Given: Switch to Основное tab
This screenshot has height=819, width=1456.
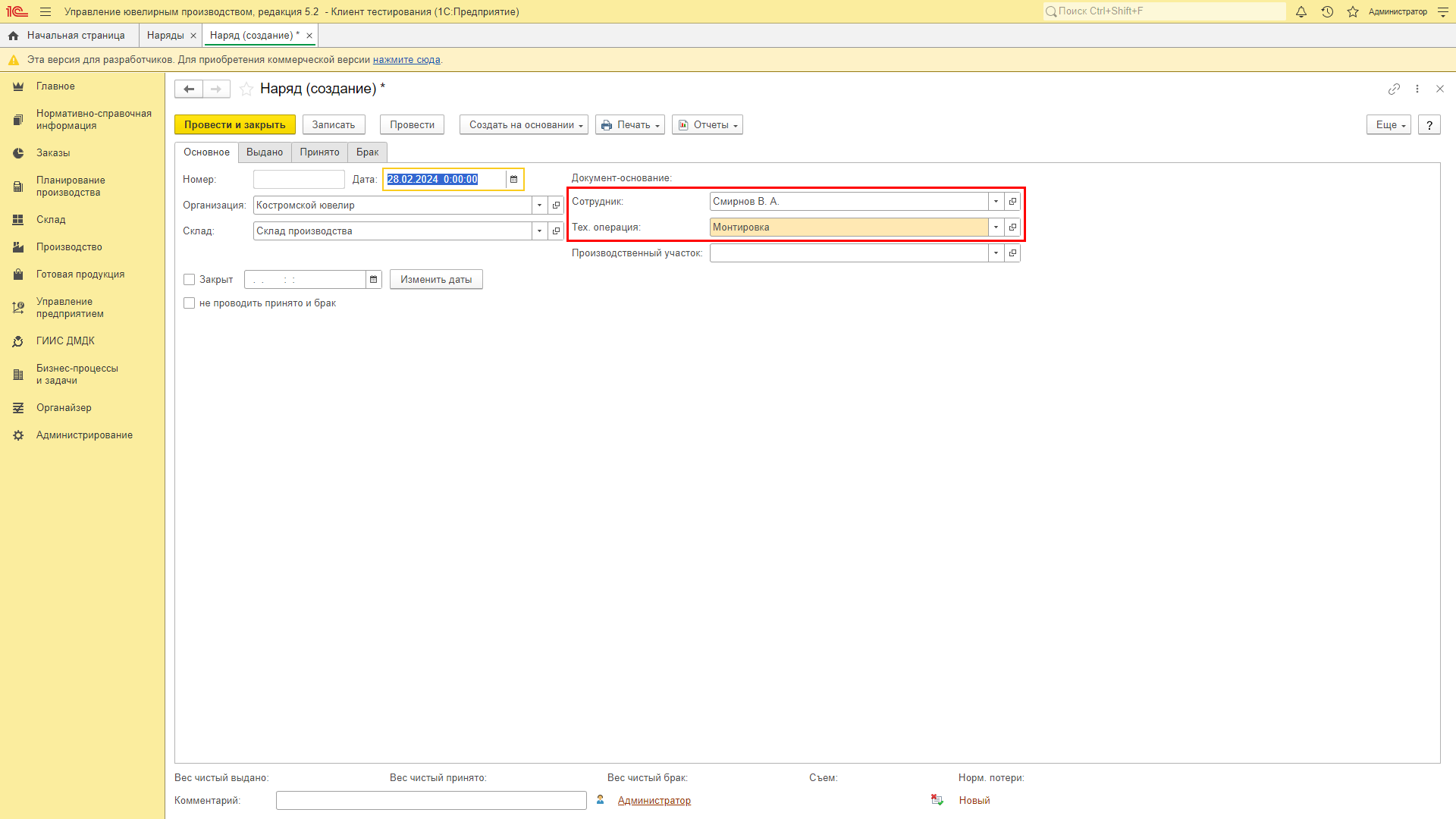Looking at the screenshot, I should pos(206,152).
